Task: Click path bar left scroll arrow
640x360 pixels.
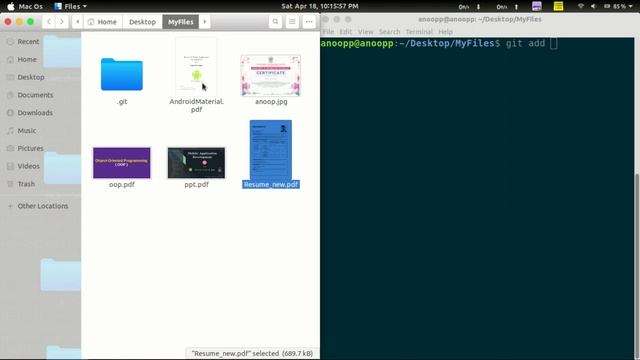Action: pos(78,22)
